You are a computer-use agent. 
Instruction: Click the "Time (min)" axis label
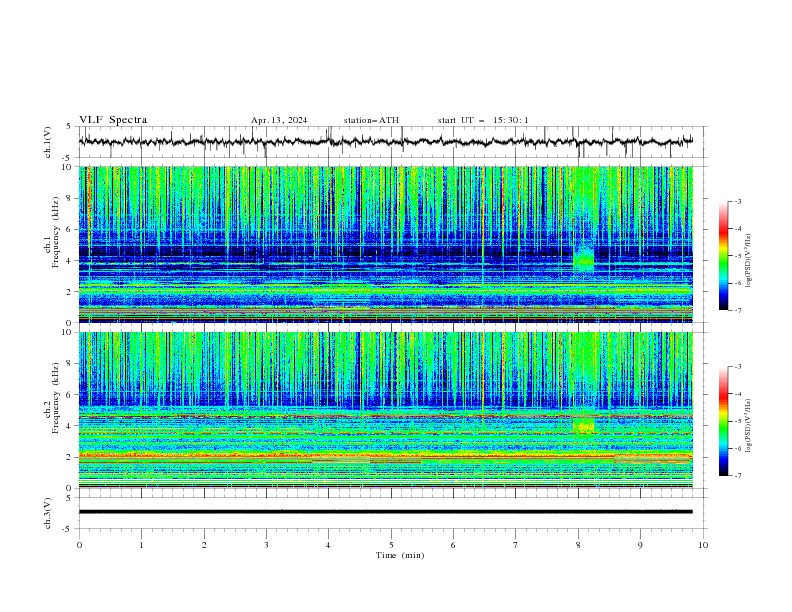pos(400,555)
